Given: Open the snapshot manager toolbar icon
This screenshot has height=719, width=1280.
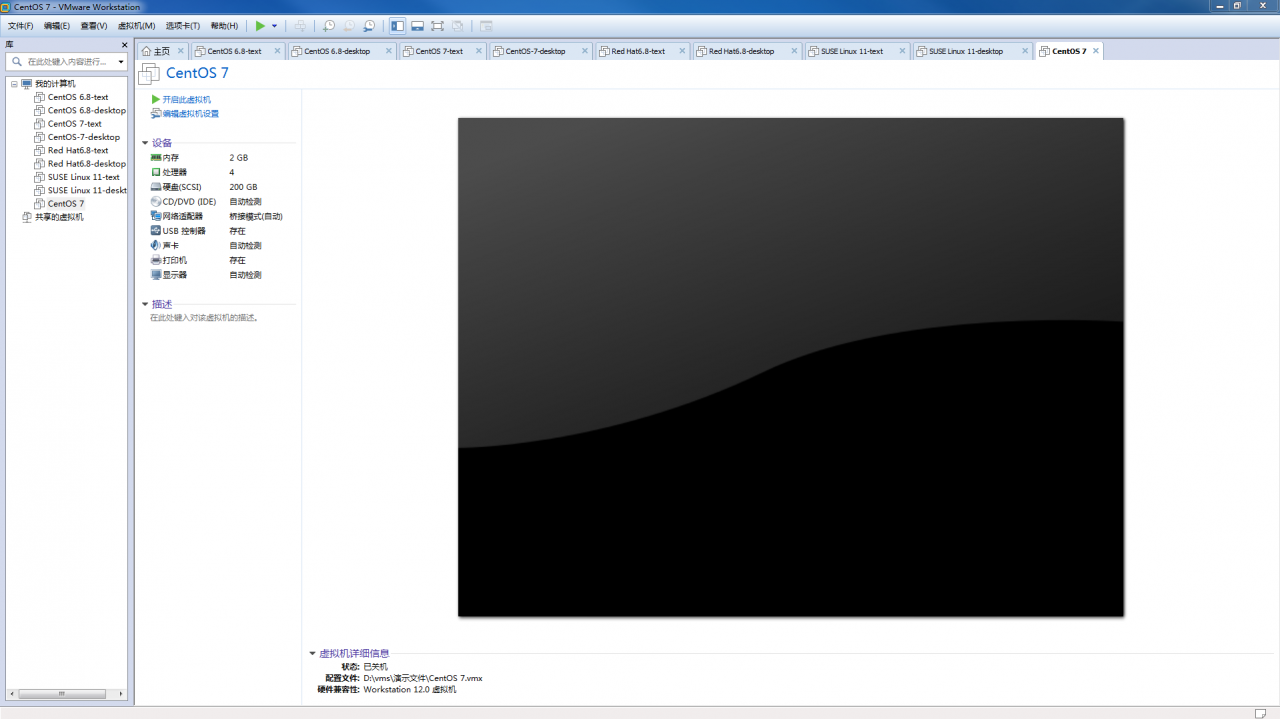Looking at the screenshot, I should (369, 26).
